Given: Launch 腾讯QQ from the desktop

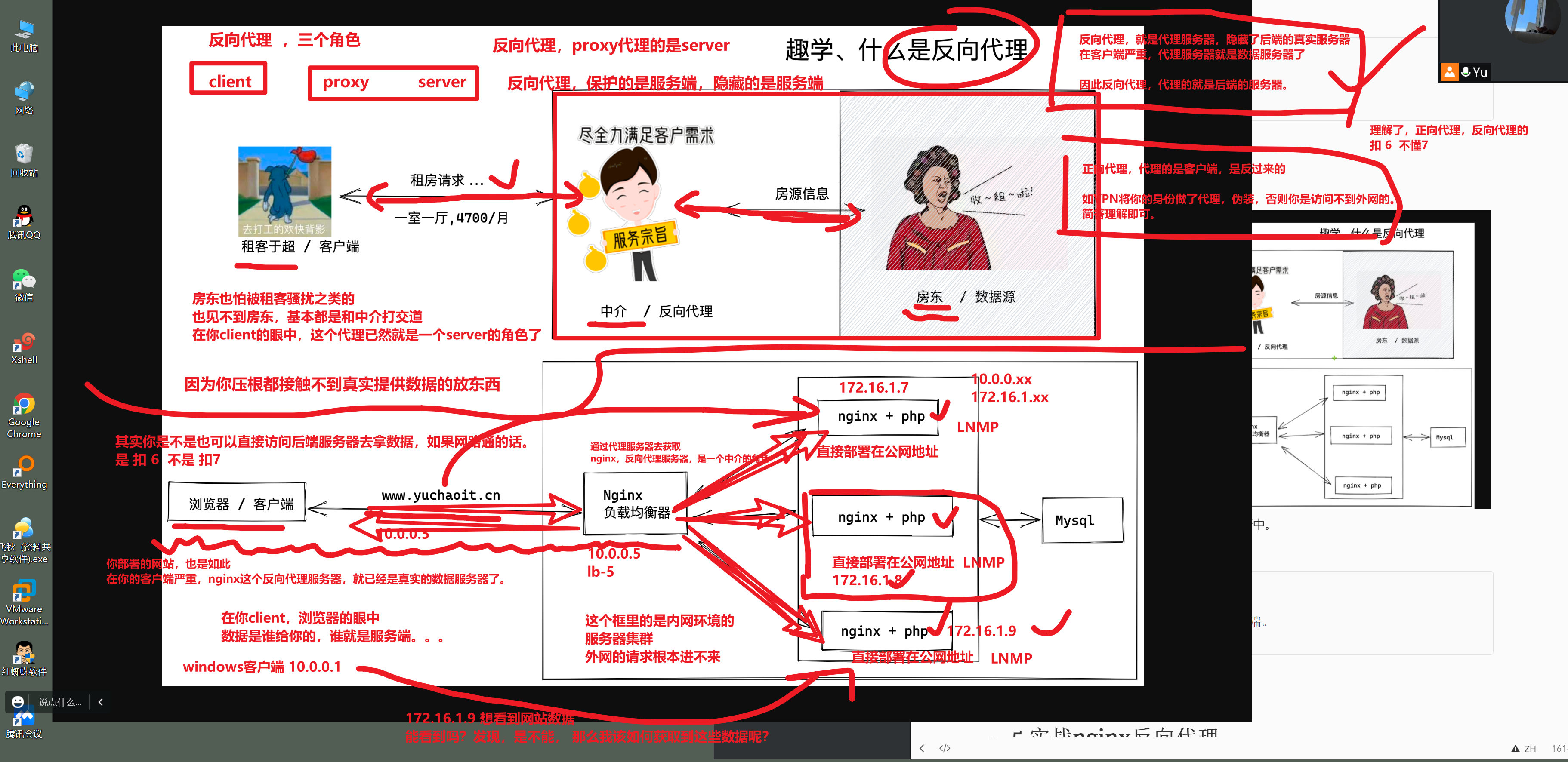Looking at the screenshot, I should [25, 222].
